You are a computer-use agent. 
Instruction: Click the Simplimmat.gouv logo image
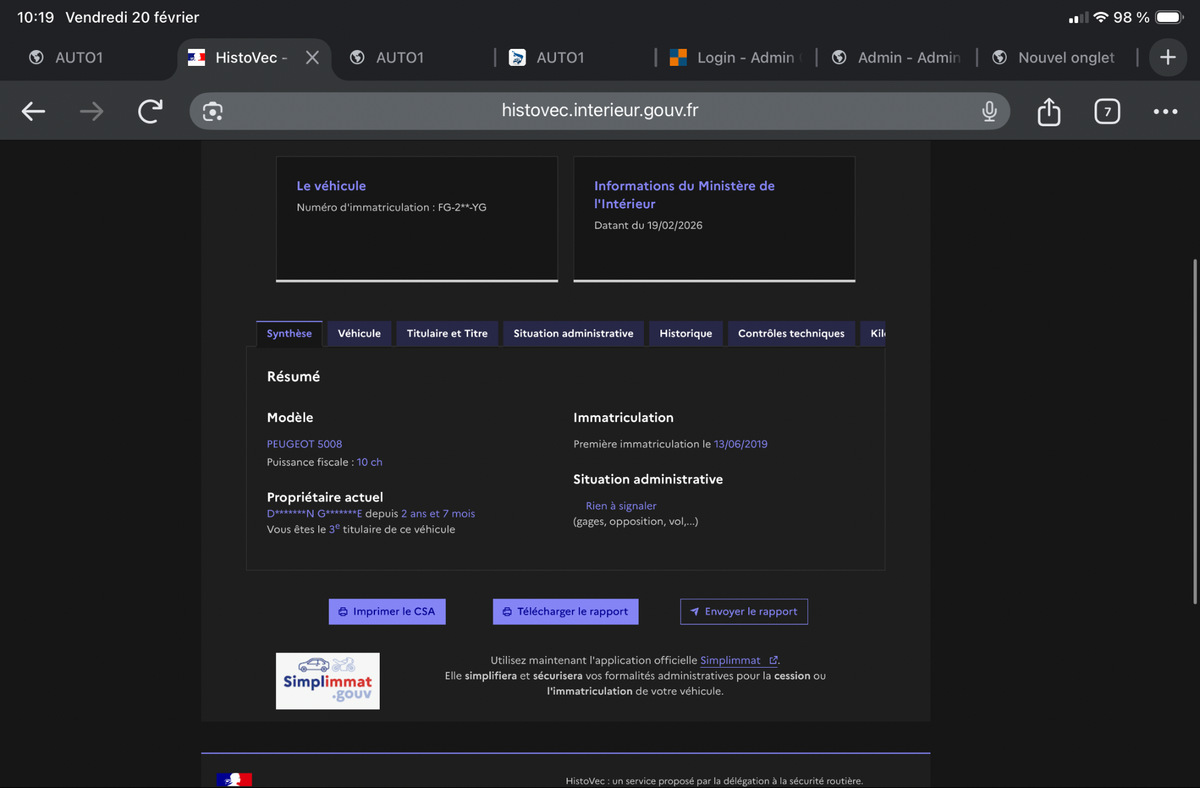(328, 681)
